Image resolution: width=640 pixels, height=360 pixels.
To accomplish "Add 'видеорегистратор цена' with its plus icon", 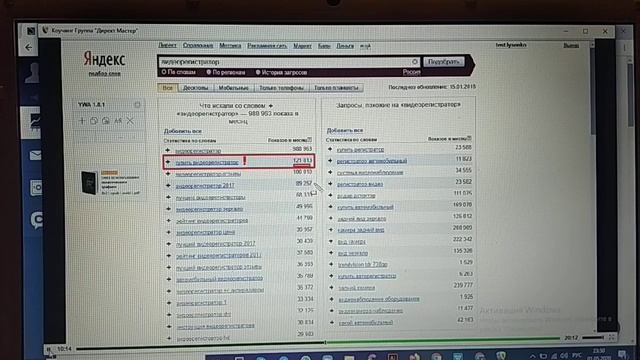I will 169,232.
